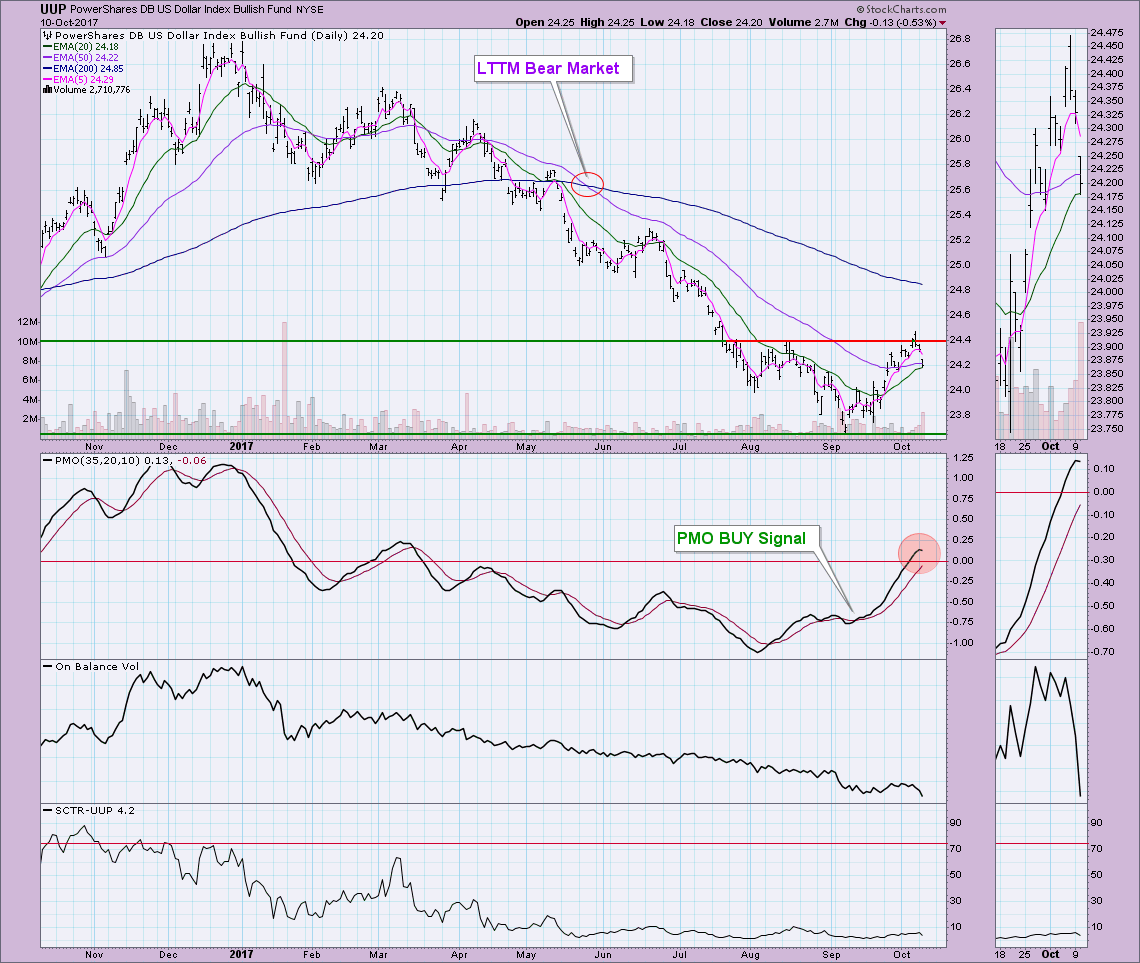The image size is (1140, 963).
Task: Click the red circle marking EMA crossover
Action: click(x=589, y=183)
